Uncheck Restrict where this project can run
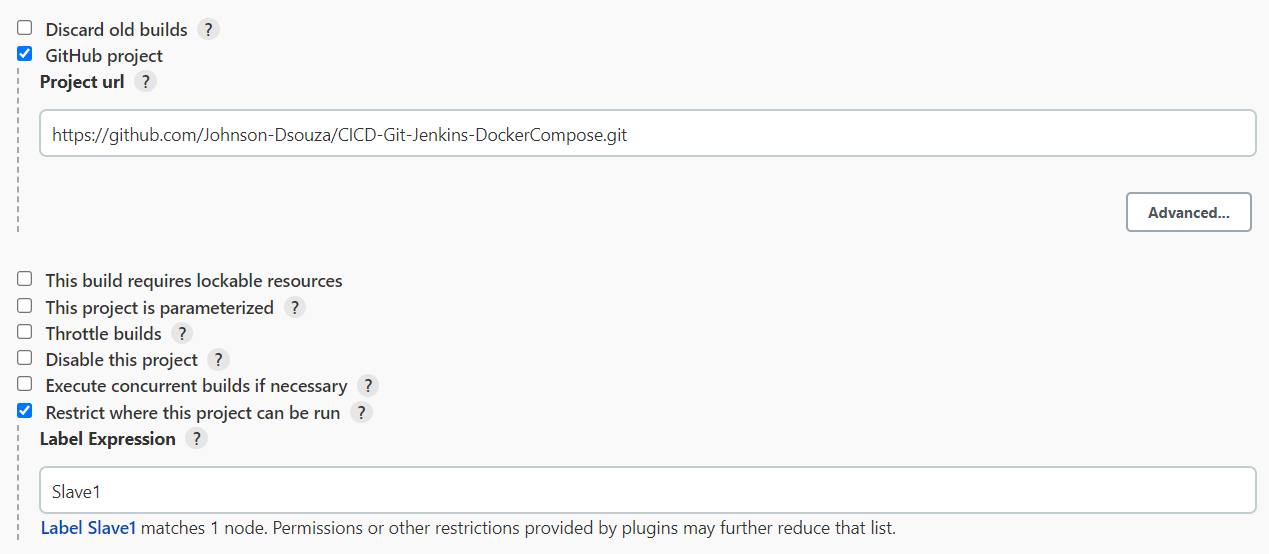This screenshot has width=1269, height=554. tap(25, 411)
